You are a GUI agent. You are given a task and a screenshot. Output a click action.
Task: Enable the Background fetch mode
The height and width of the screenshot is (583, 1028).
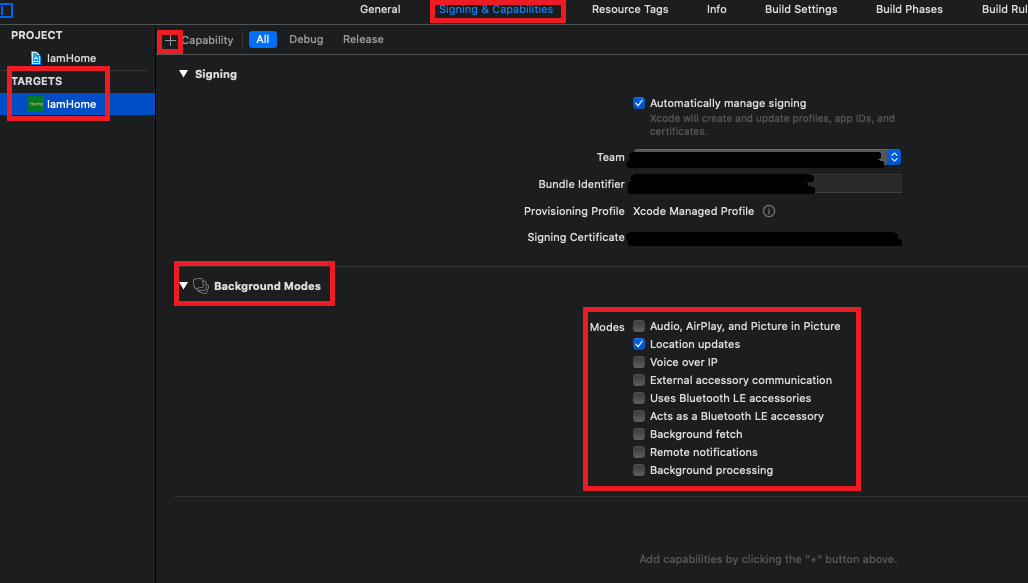point(639,434)
